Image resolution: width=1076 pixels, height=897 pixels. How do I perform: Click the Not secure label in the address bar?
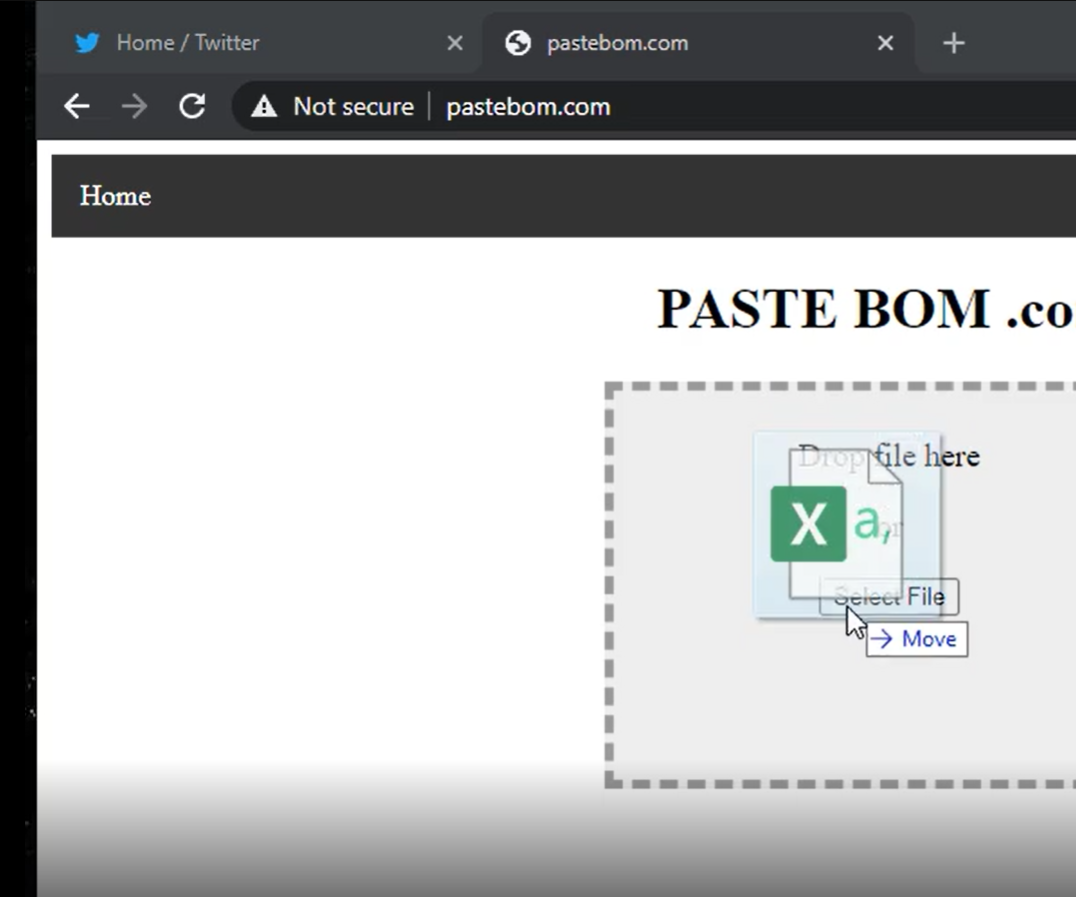354,106
